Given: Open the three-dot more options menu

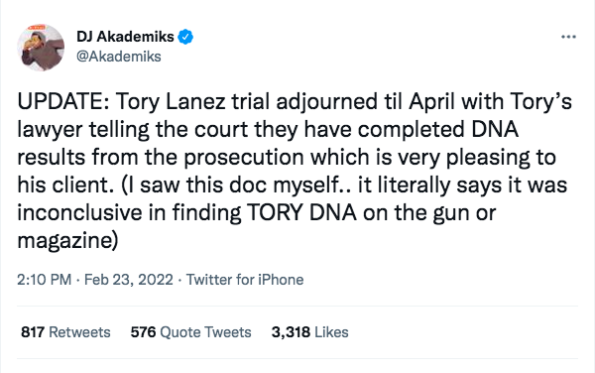Looking at the screenshot, I should tap(568, 37).
